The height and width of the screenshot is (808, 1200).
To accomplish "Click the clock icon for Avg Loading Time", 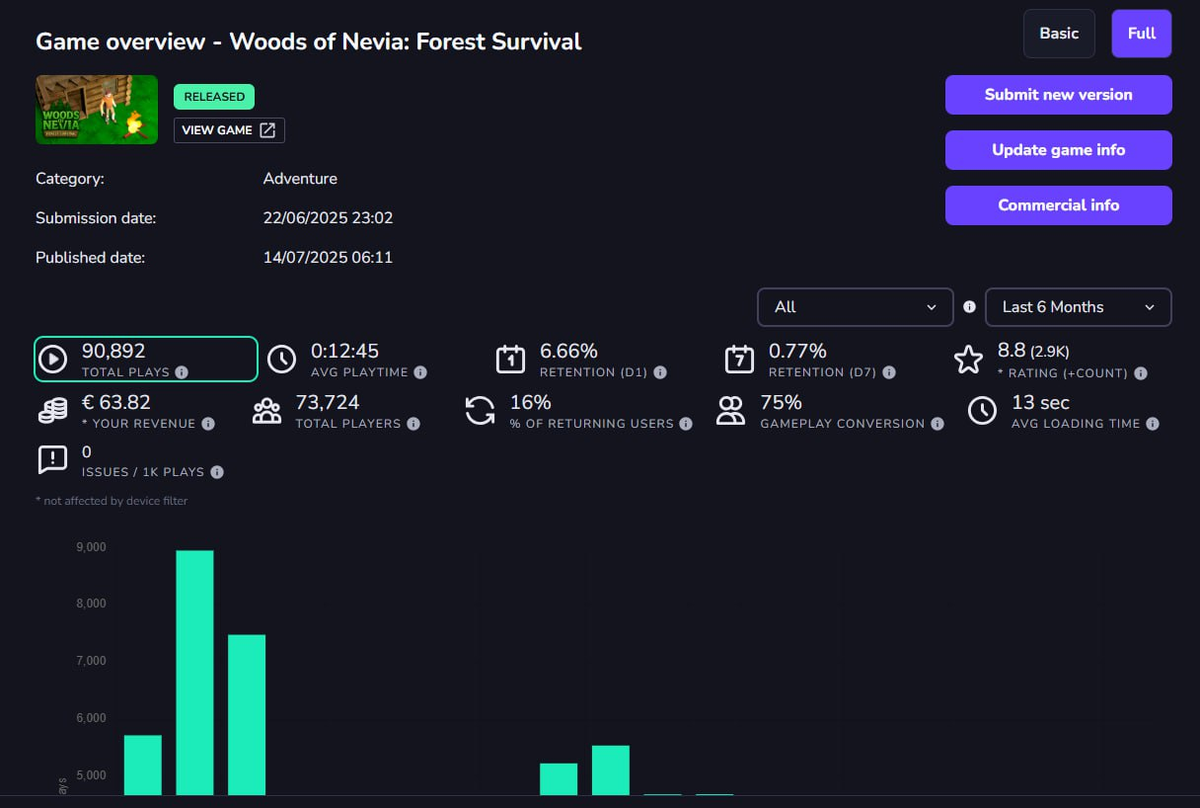I will pos(982,411).
